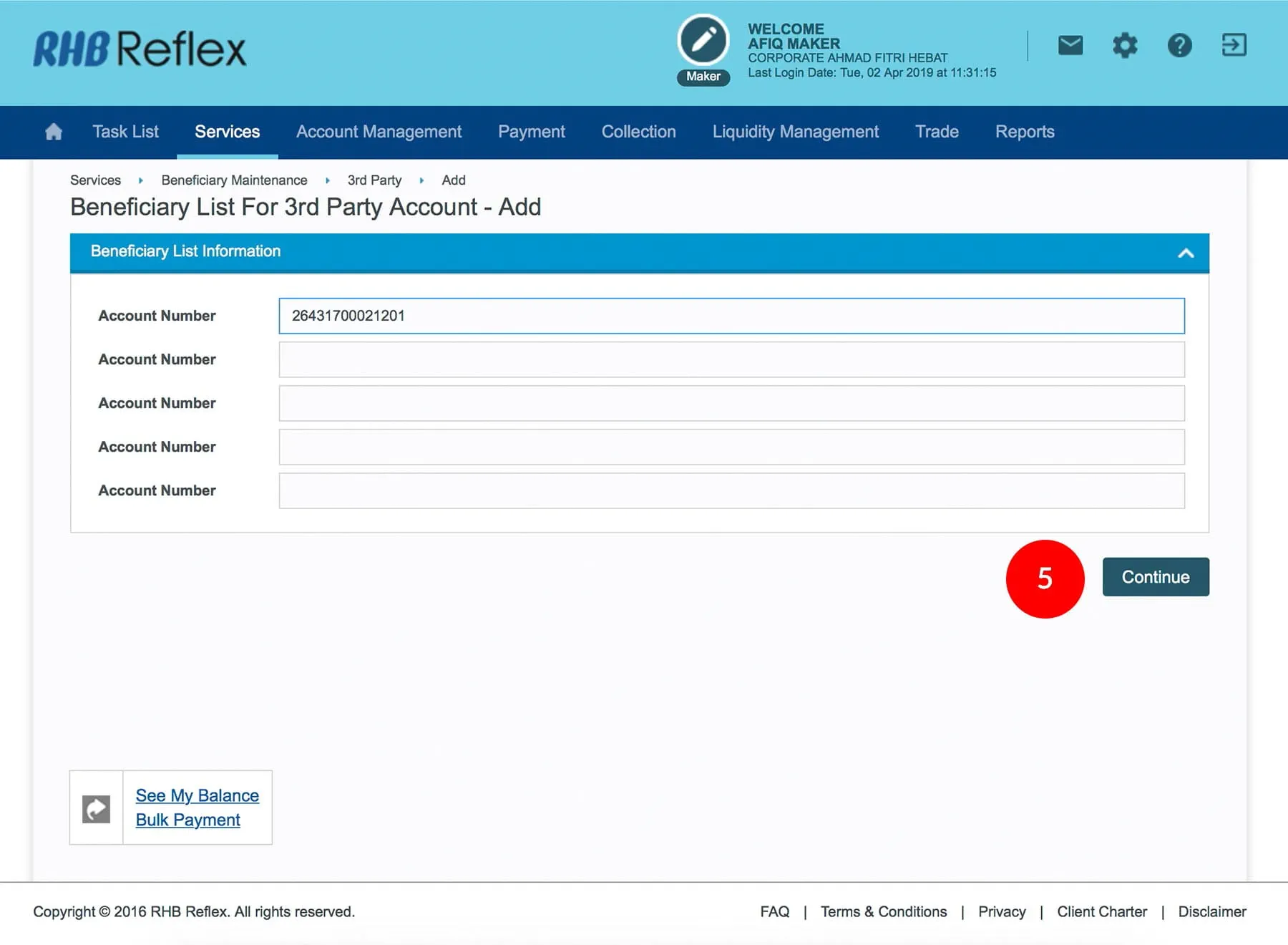Open the Payment menu
The width and height of the screenshot is (1288, 945).
(x=531, y=132)
